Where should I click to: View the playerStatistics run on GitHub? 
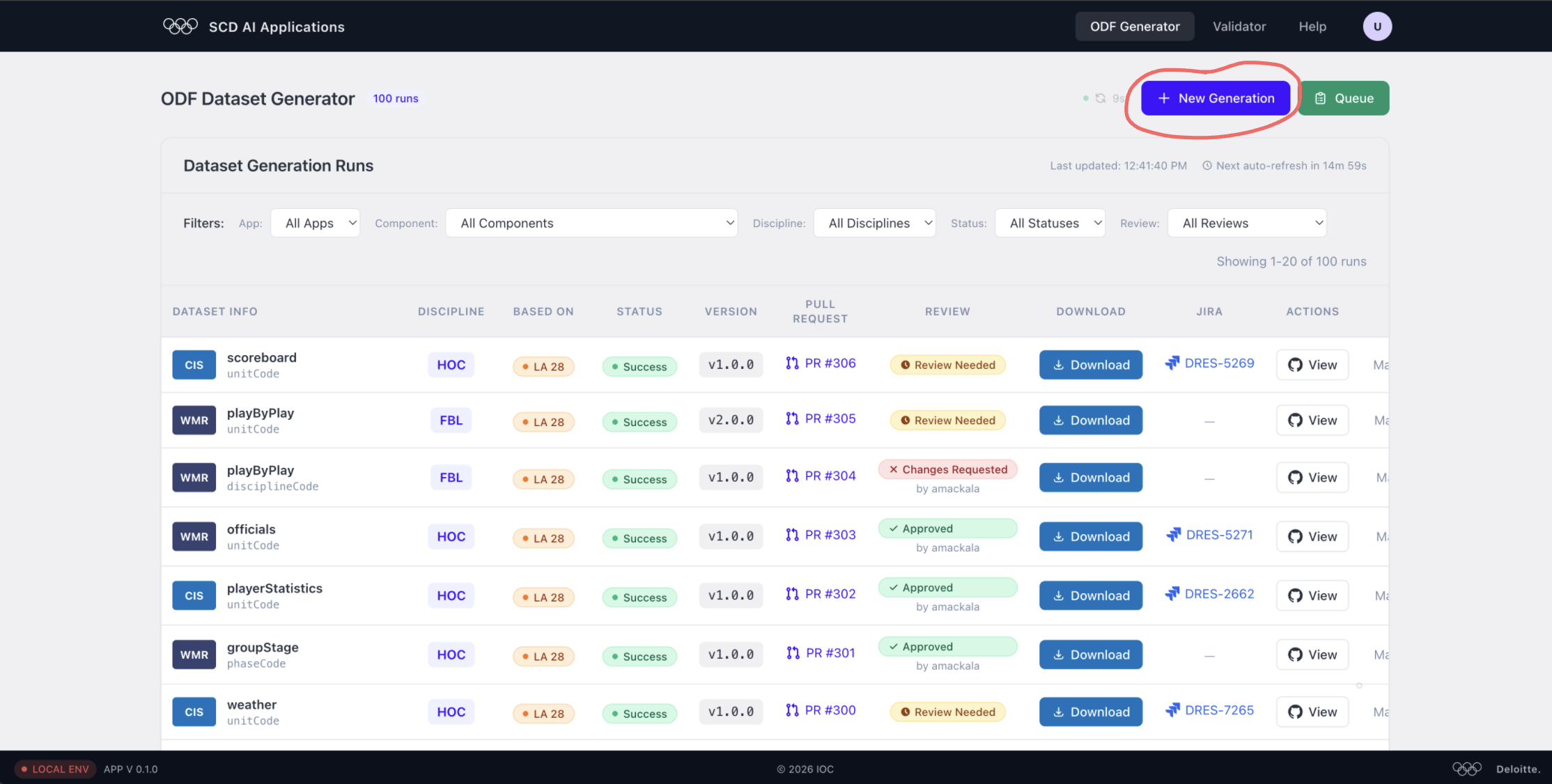pyautogui.click(x=1312, y=596)
